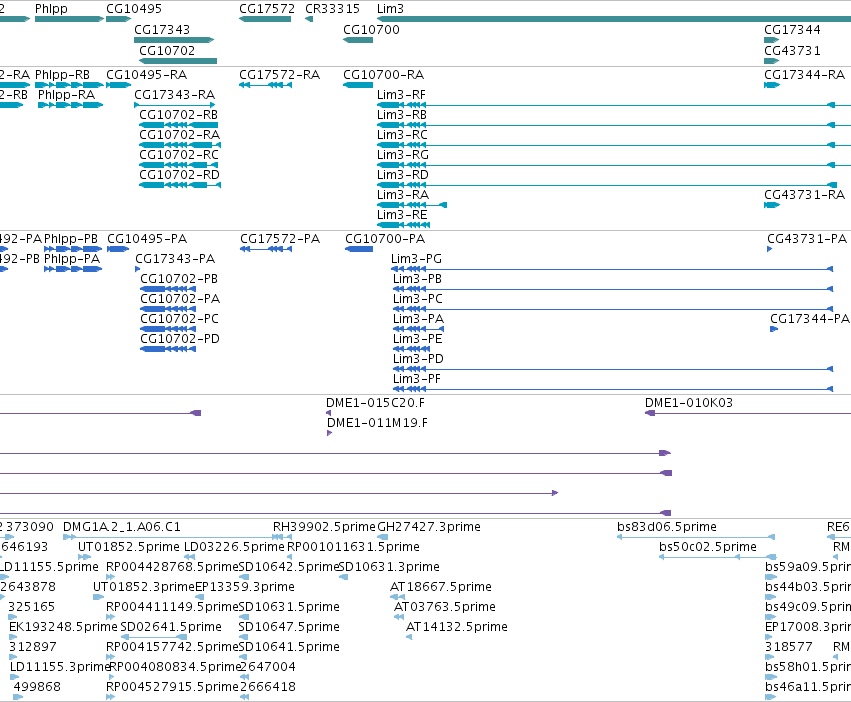Select the CR33315 gene label

(332, 9)
